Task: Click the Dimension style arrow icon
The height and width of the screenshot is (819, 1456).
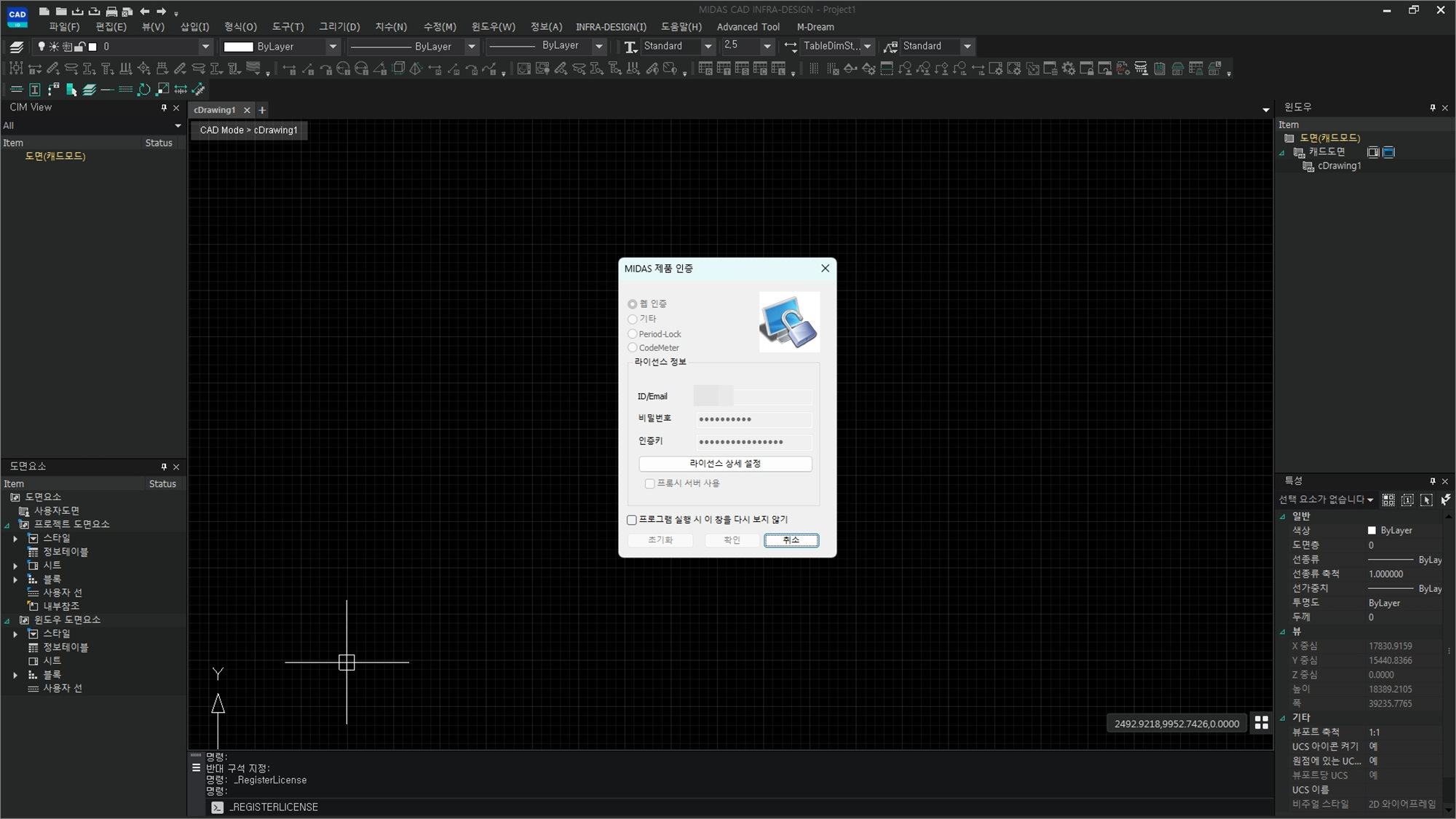Action: tap(791, 47)
